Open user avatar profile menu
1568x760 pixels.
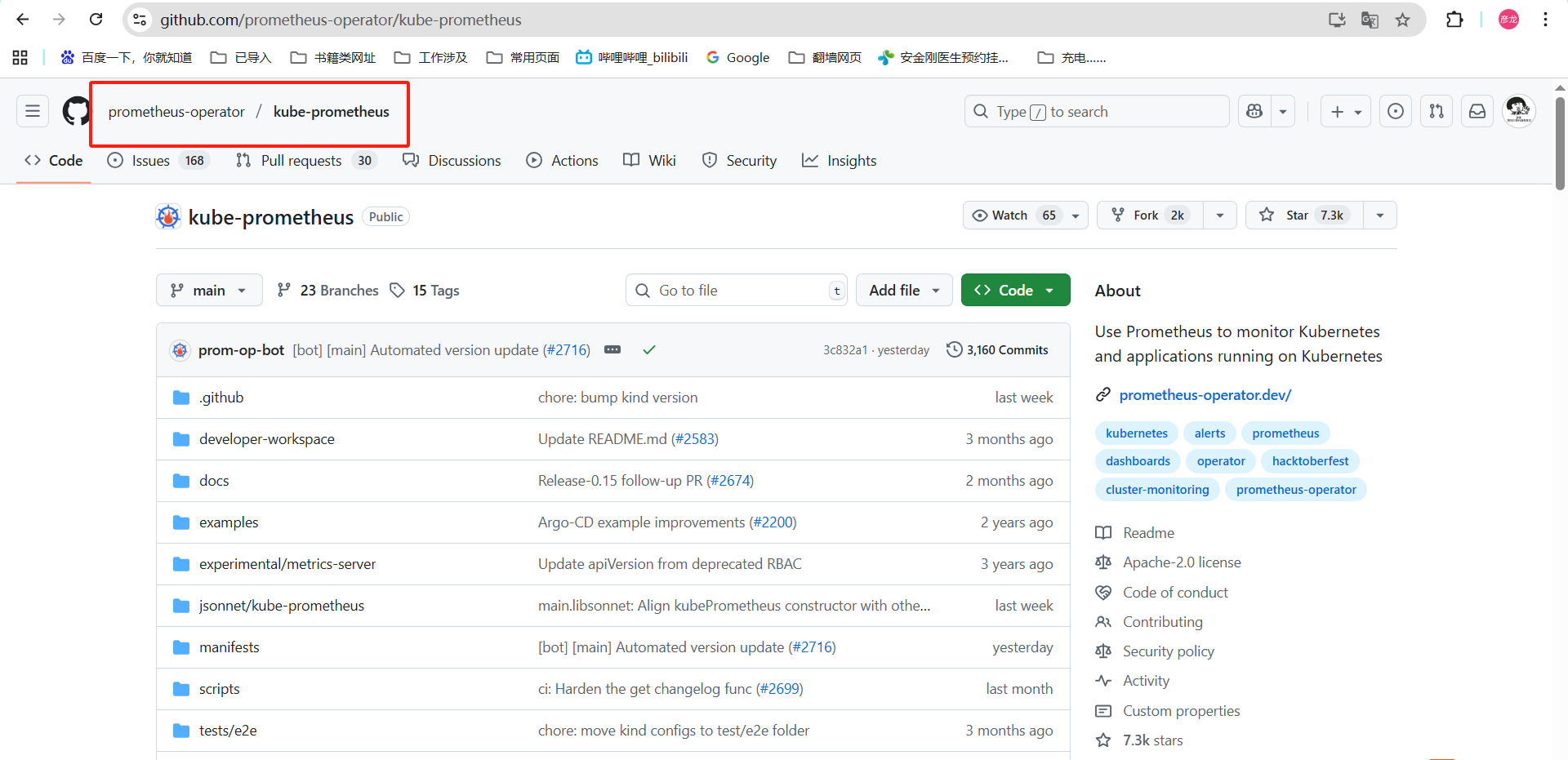point(1519,111)
